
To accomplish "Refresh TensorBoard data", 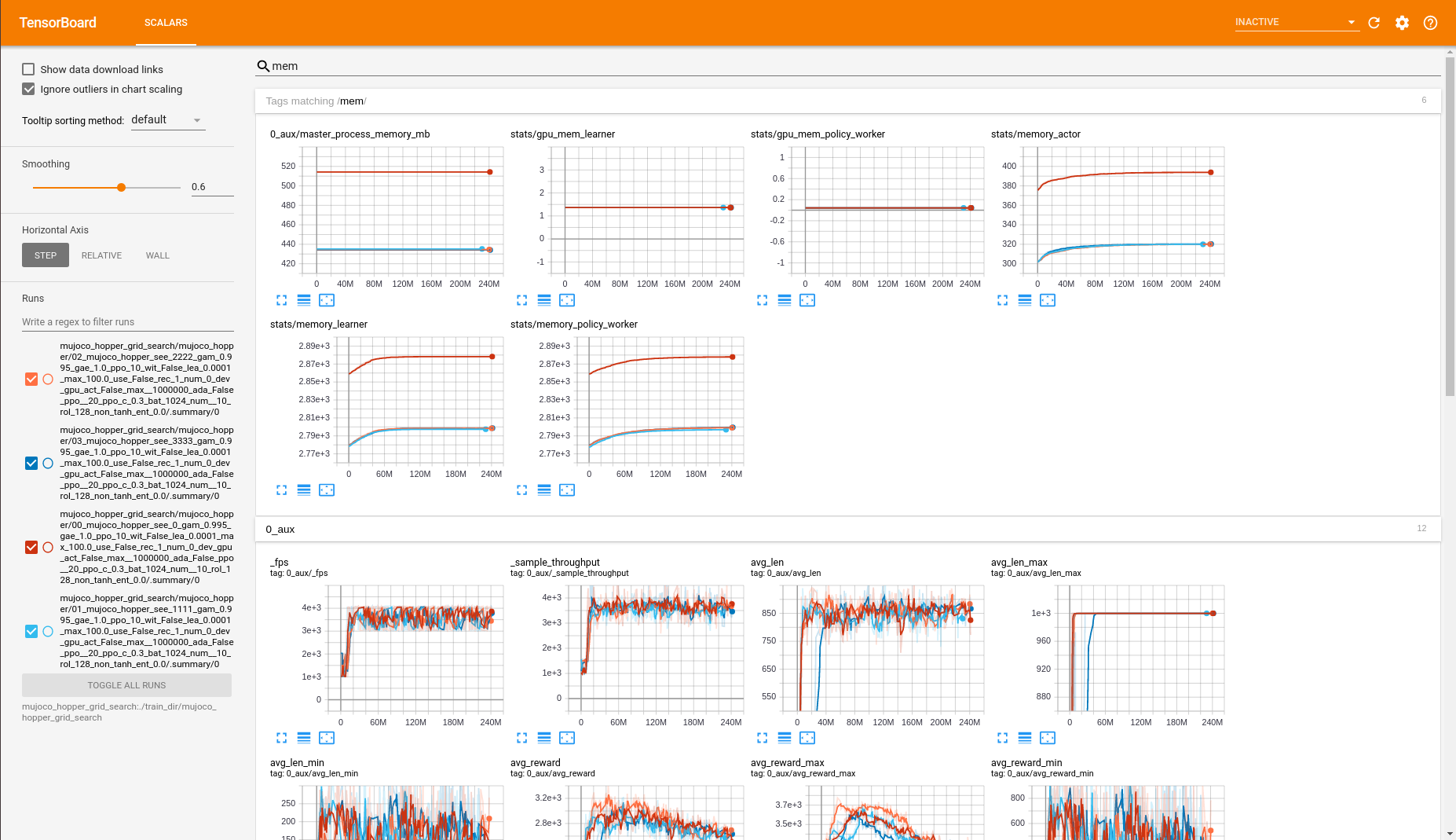I will 1374,23.
